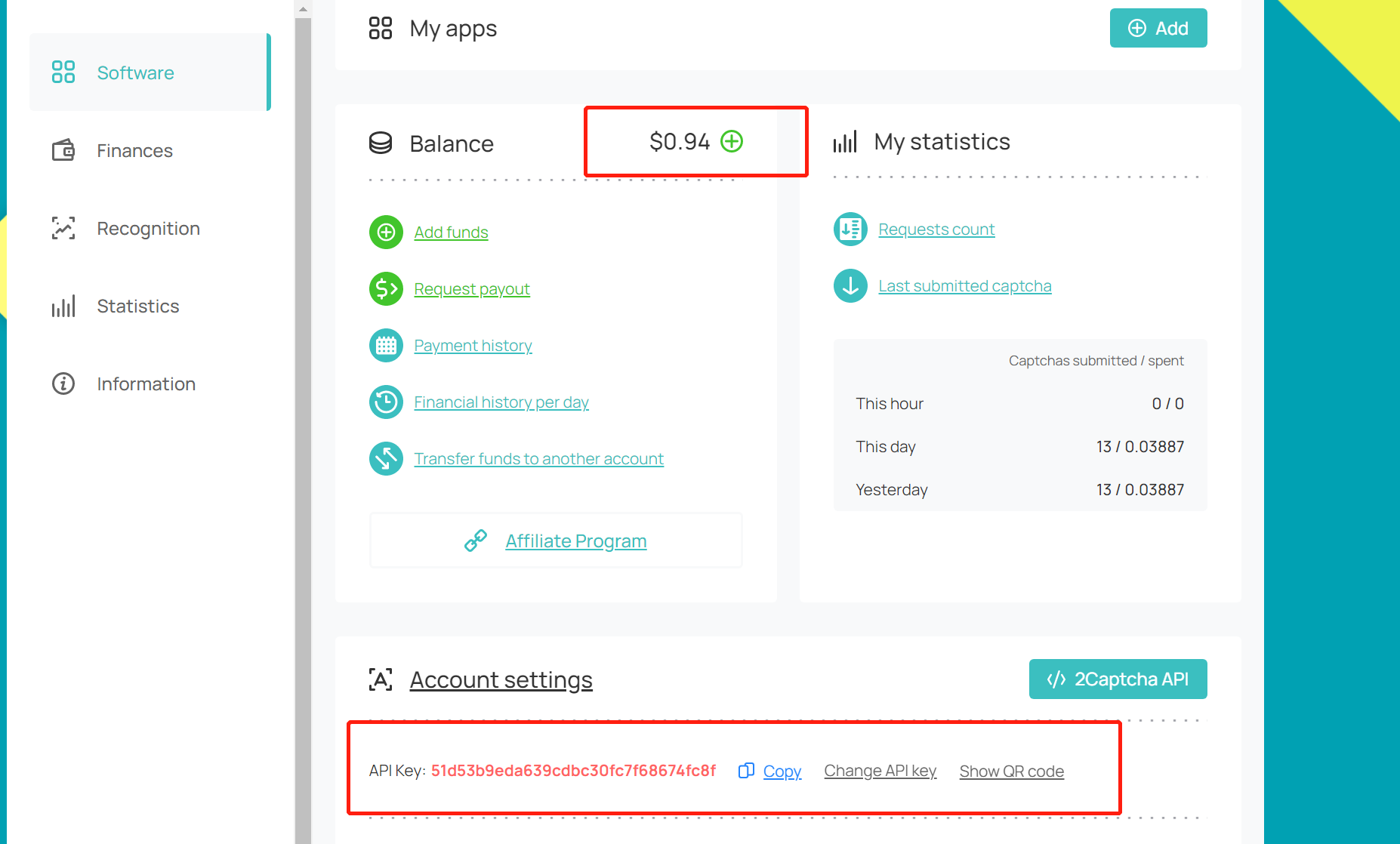Viewport: 1400px width, 844px height.
Task: Click the Account settings bracket A icon
Action: [x=381, y=679]
